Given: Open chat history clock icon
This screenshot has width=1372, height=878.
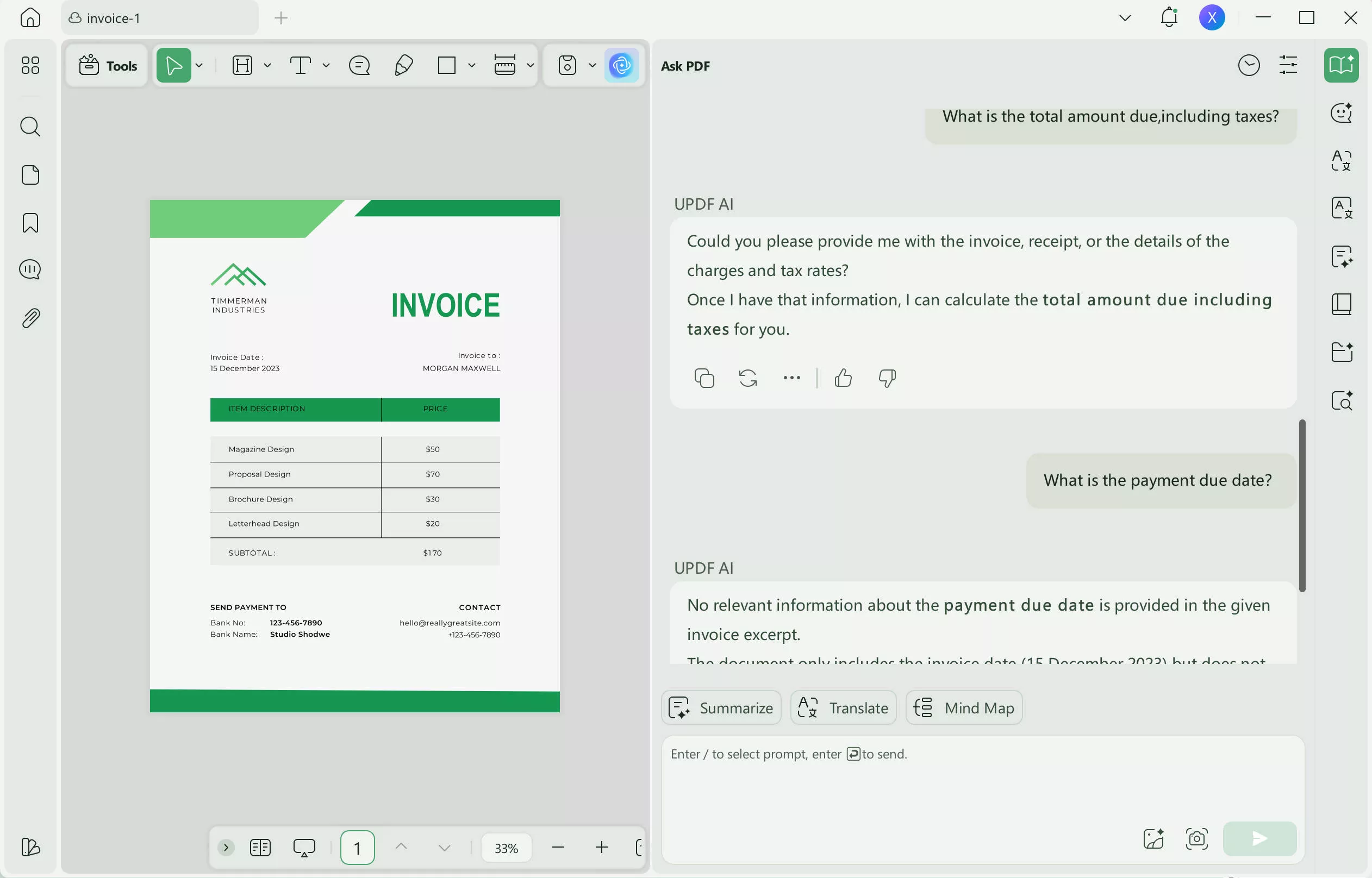Looking at the screenshot, I should [x=1248, y=66].
